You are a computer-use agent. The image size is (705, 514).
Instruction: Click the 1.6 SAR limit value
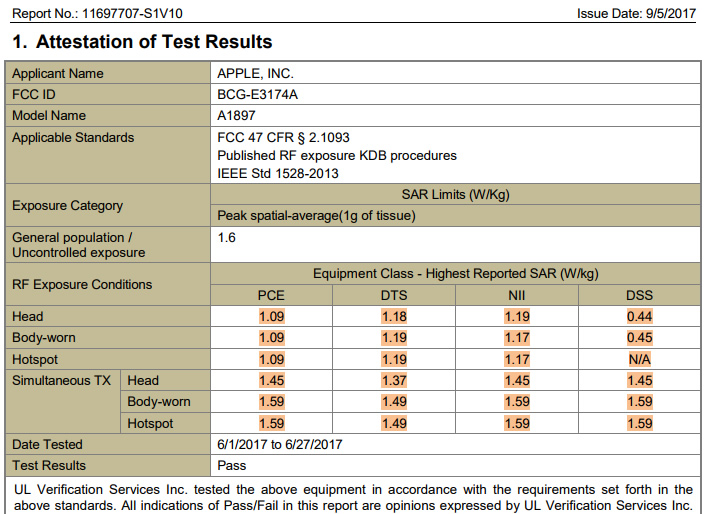[x=227, y=238]
